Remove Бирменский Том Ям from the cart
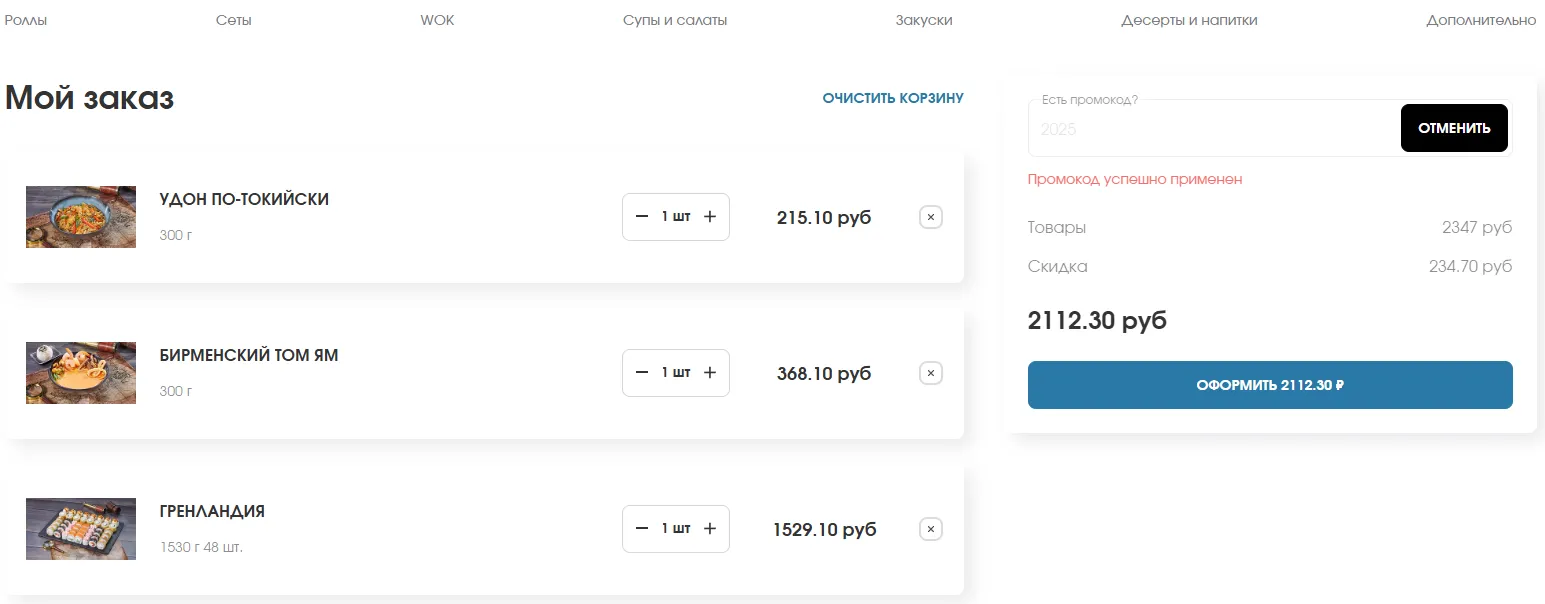 [930, 373]
